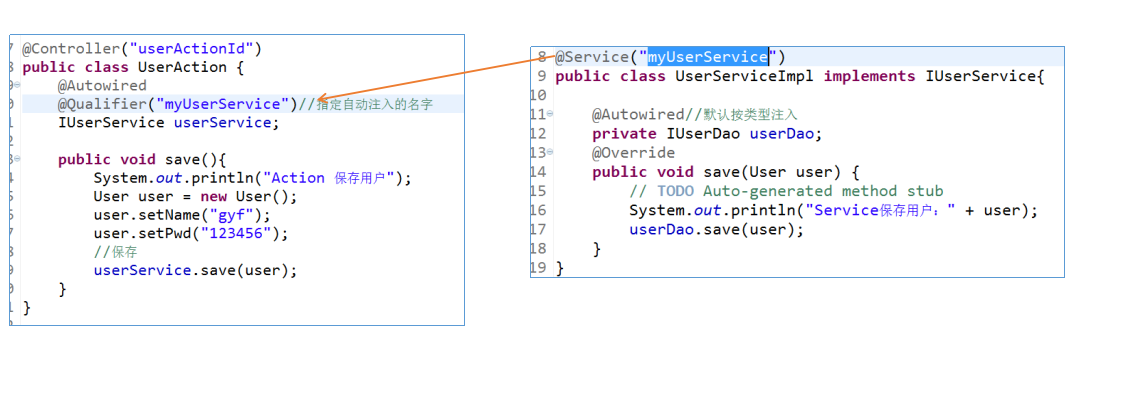The height and width of the screenshot is (396, 1133).
Task: Click the println("Action 保存用户") statement
Action: point(252,178)
